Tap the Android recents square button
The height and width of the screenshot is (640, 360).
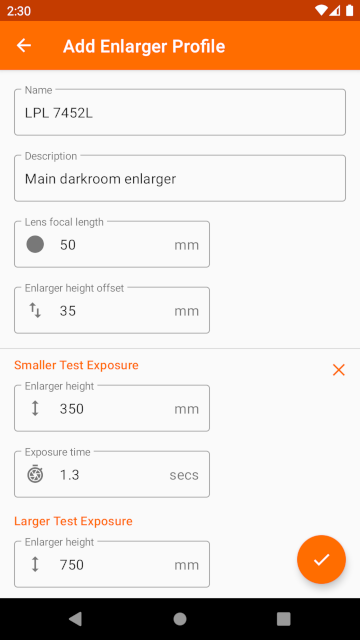[284, 619]
